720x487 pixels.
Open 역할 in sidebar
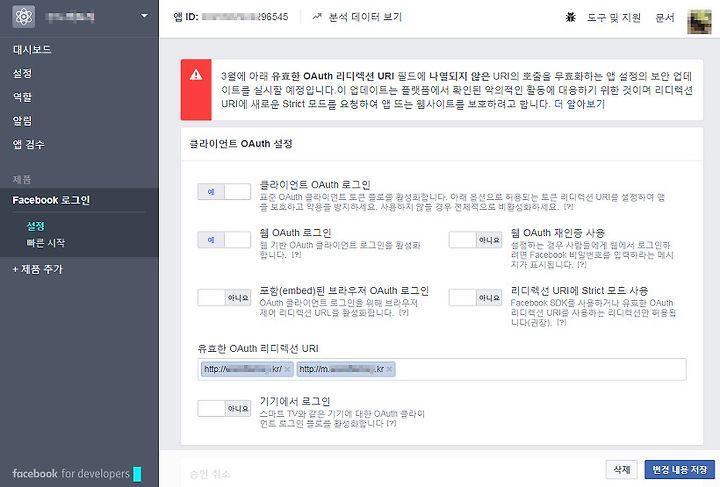click(22, 97)
